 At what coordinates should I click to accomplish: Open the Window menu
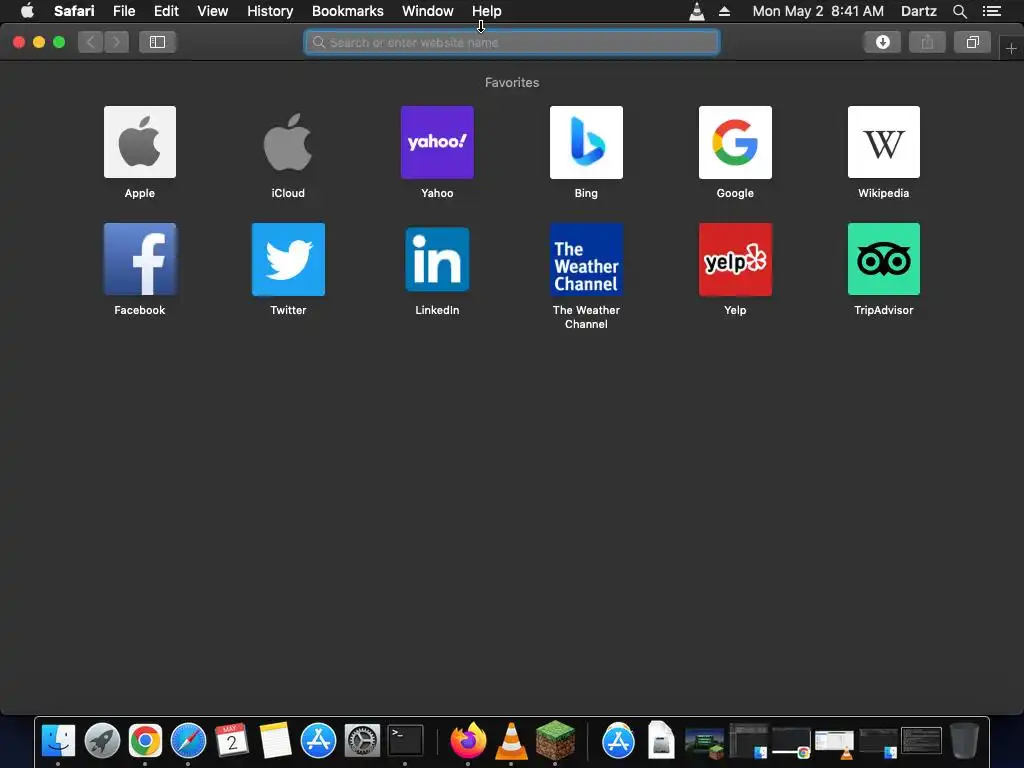428,11
